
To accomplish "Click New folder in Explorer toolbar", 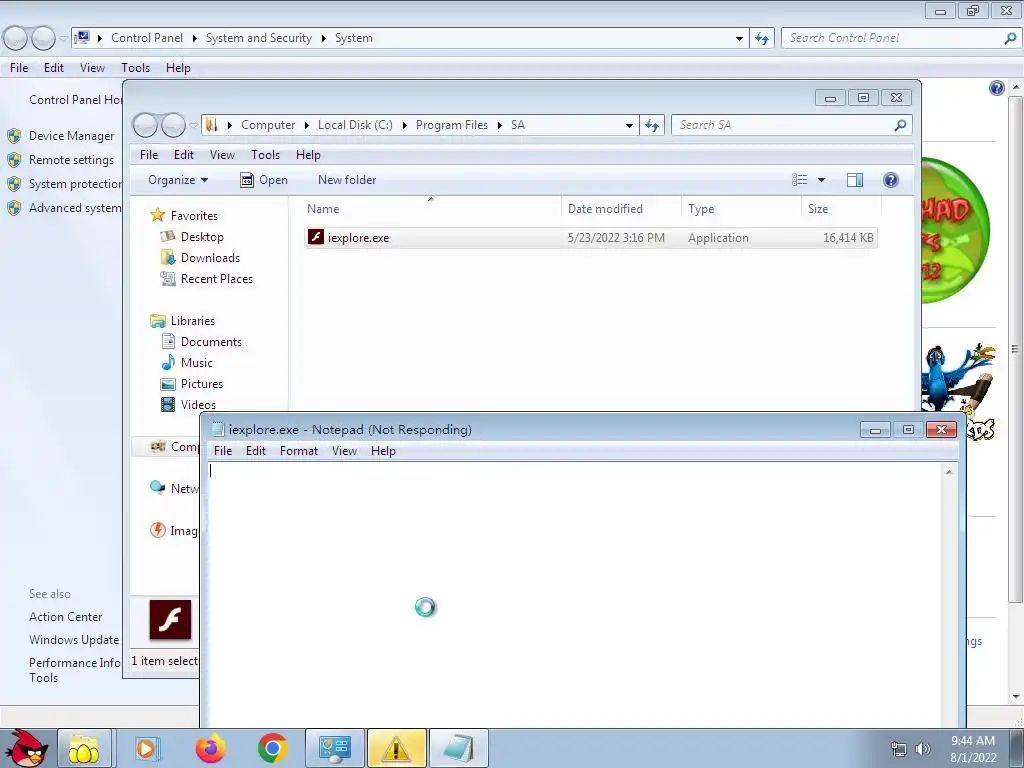I will pyautogui.click(x=347, y=180).
